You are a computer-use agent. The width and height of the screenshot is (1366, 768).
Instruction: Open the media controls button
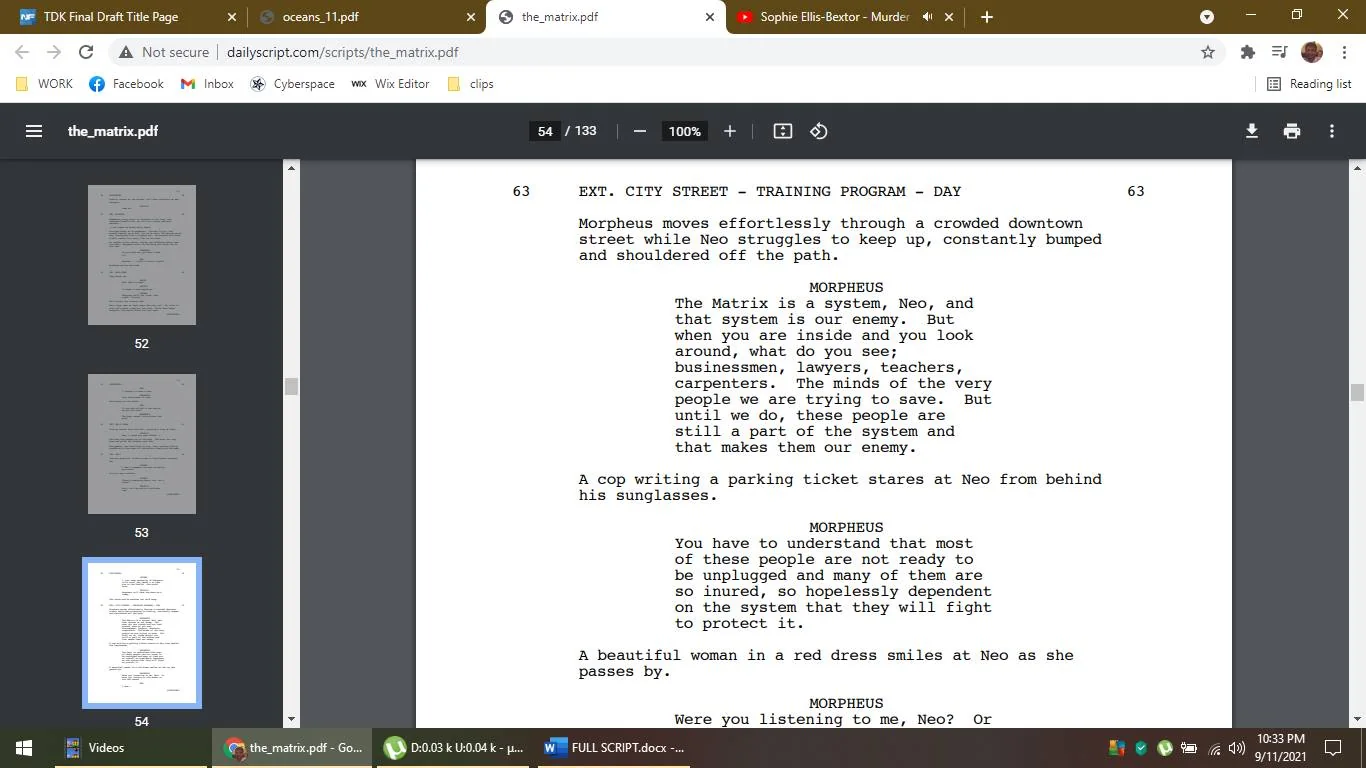click(1279, 52)
